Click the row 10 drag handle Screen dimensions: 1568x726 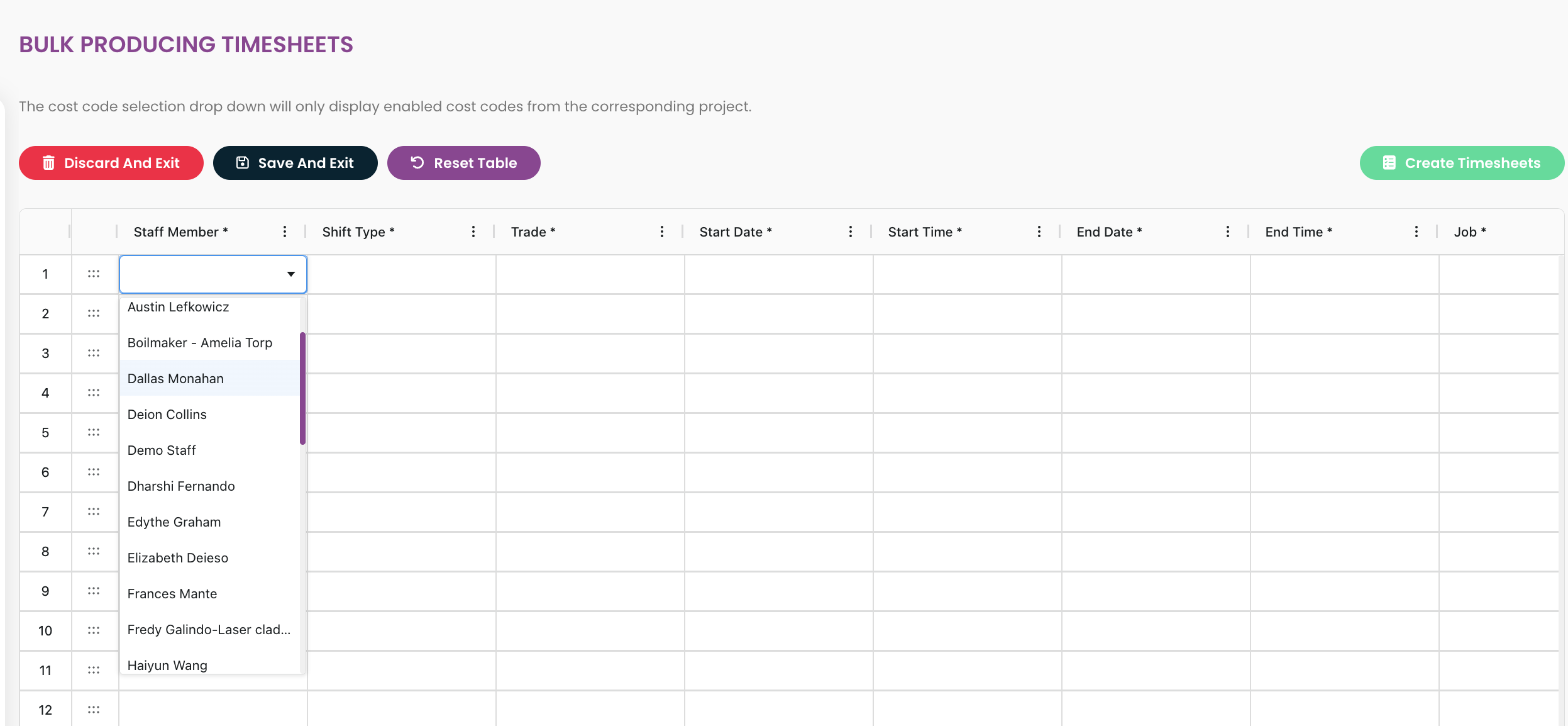click(94, 630)
